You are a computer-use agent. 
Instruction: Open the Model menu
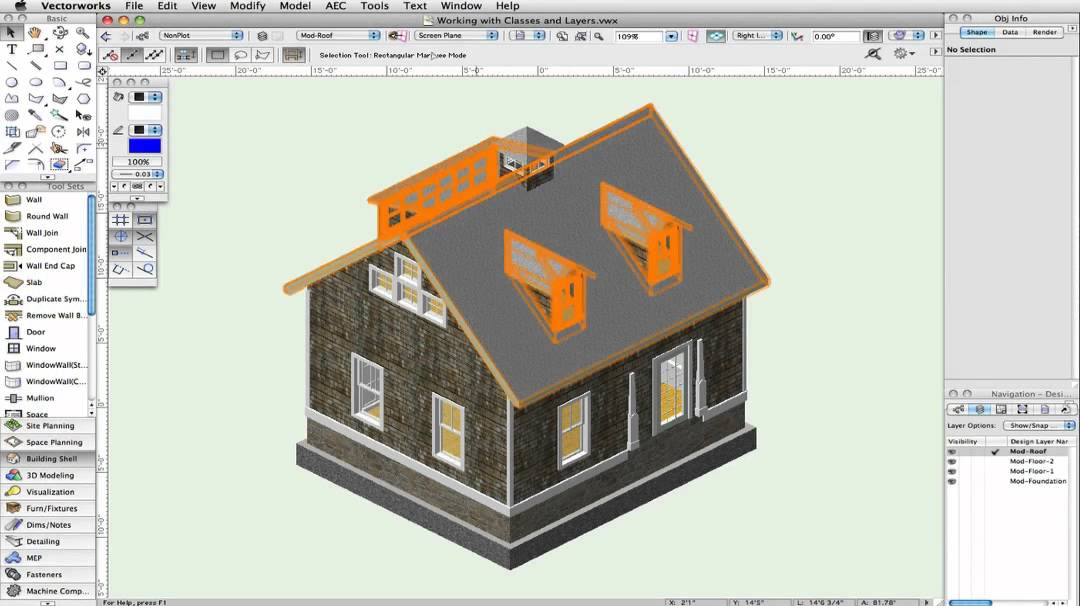(x=295, y=6)
